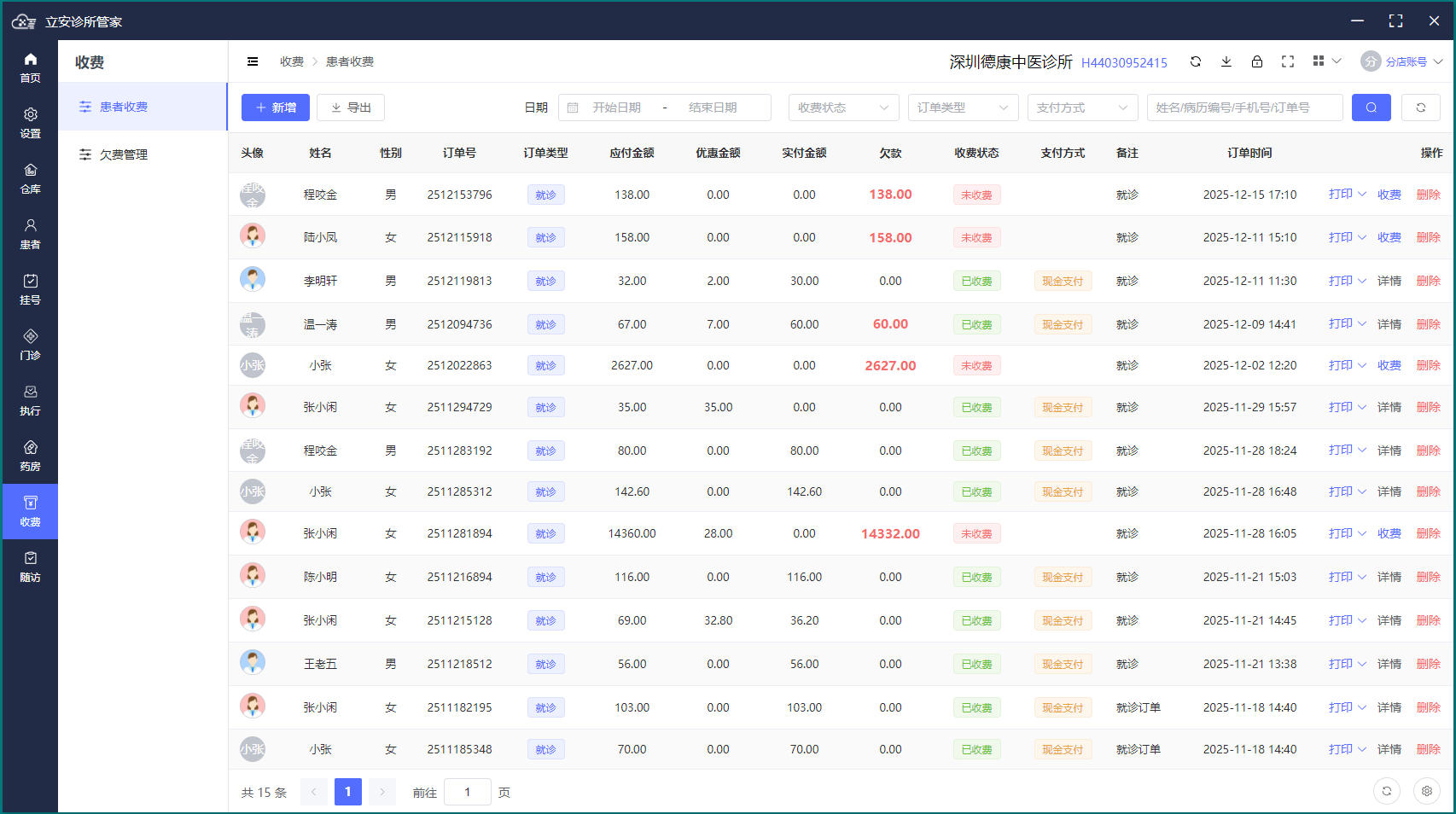Select 欠费管理 in the side menu

click(143, 154)
